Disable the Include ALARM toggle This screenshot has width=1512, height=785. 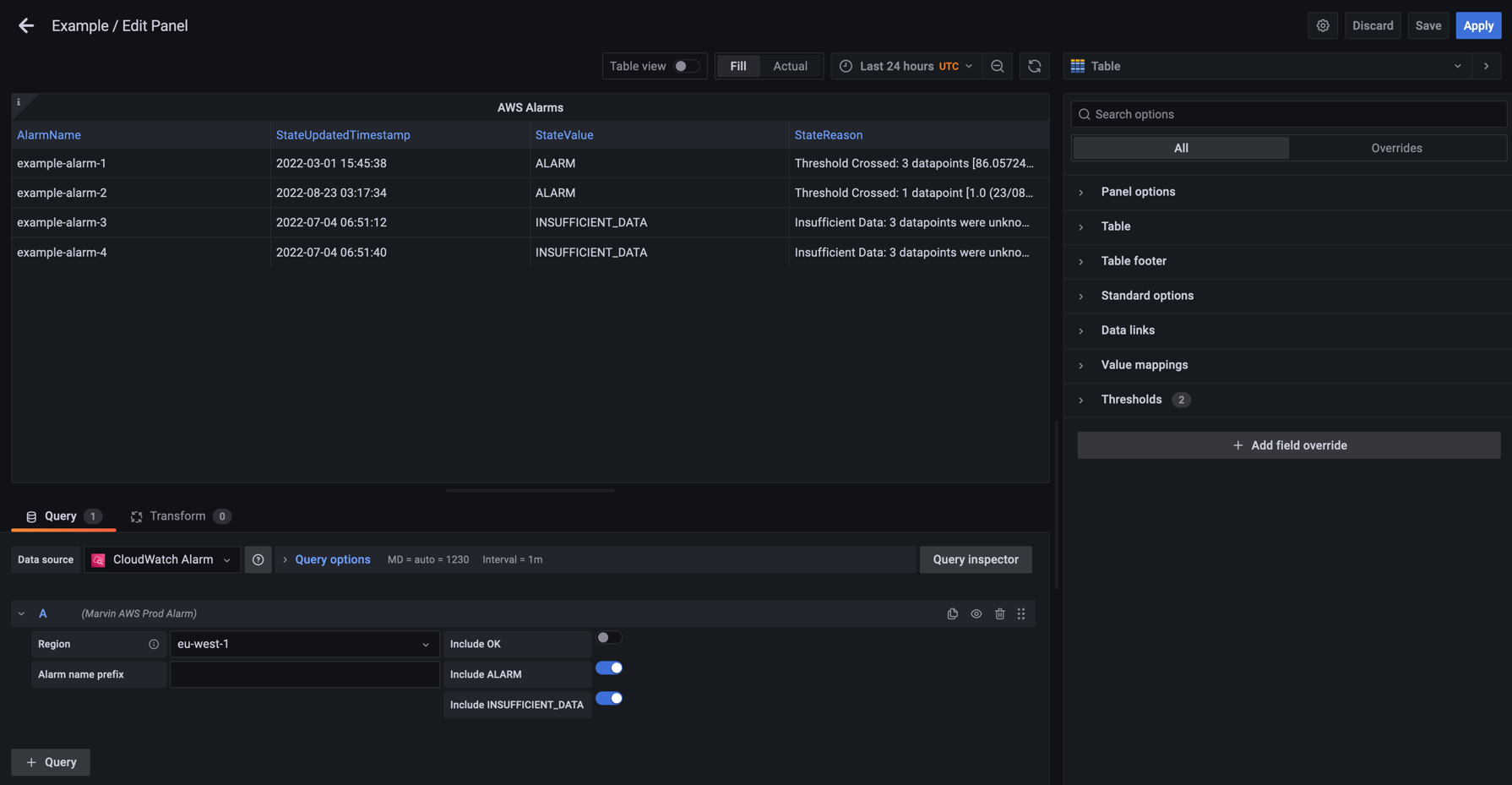tap(608, 668)
